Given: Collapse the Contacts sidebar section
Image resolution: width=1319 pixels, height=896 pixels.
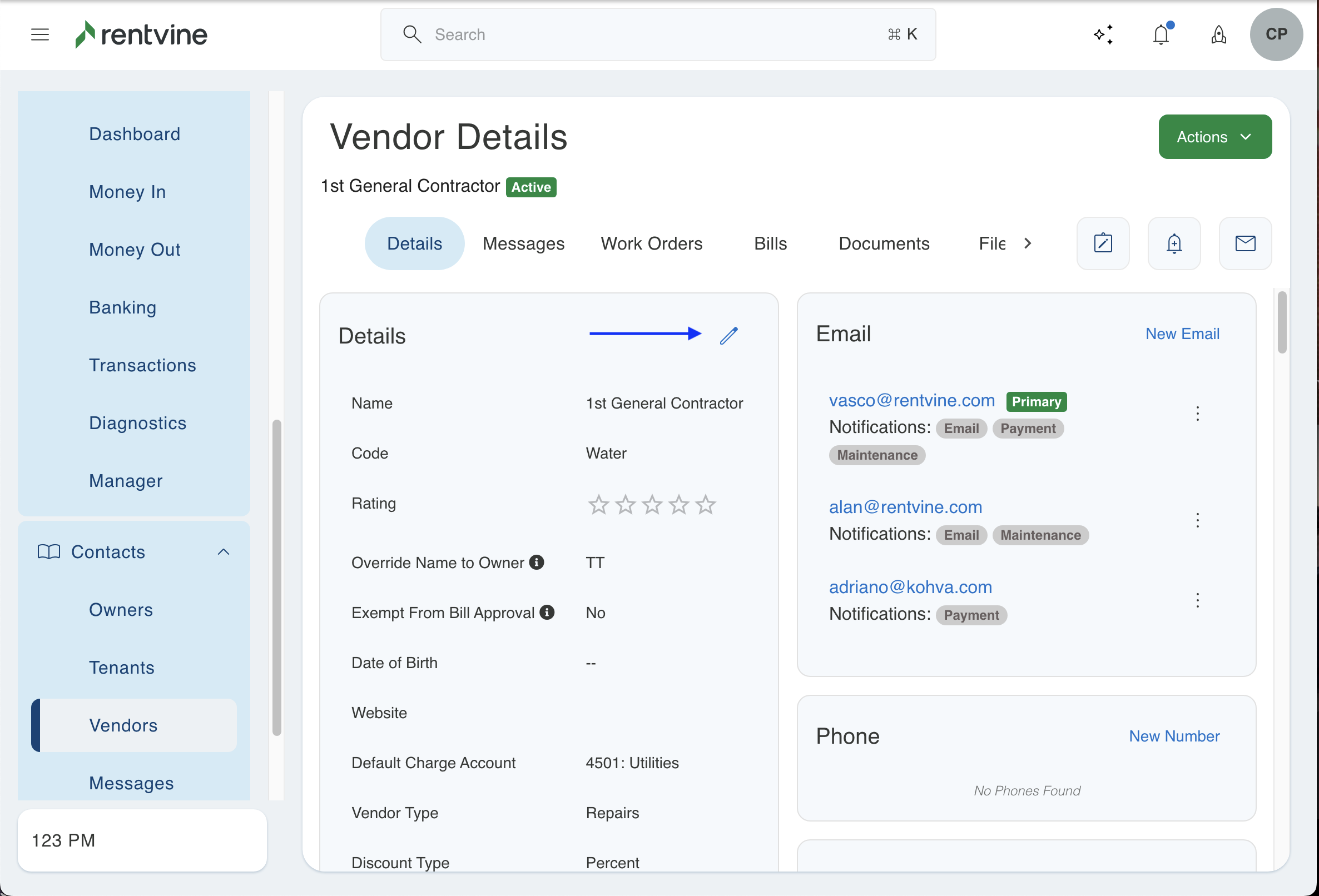Looking at the screenshot, I should pos(224,552).
